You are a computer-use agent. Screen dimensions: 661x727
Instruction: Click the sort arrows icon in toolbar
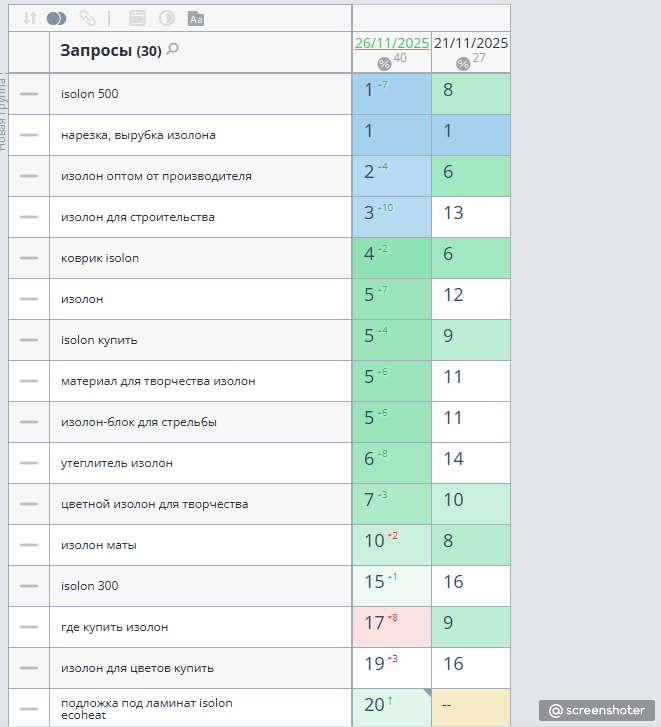[30, 19]
